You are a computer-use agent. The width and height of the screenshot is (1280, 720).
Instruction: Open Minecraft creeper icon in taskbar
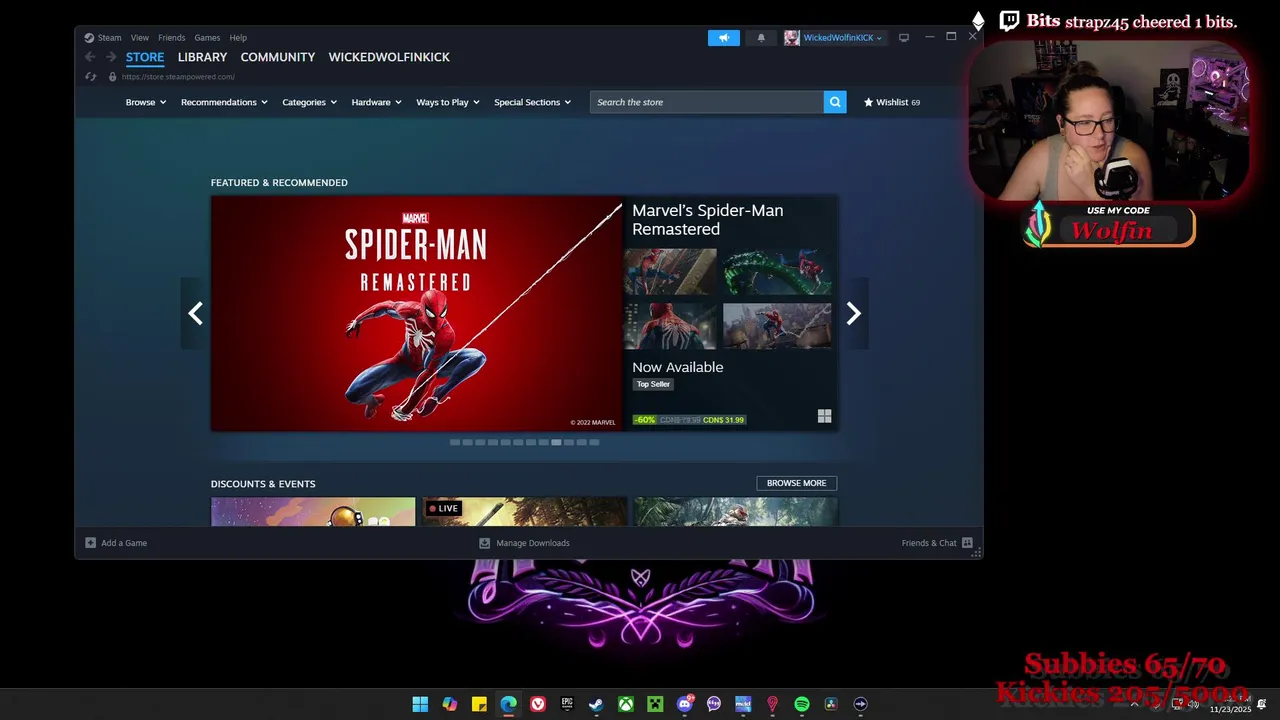point(655,704)
